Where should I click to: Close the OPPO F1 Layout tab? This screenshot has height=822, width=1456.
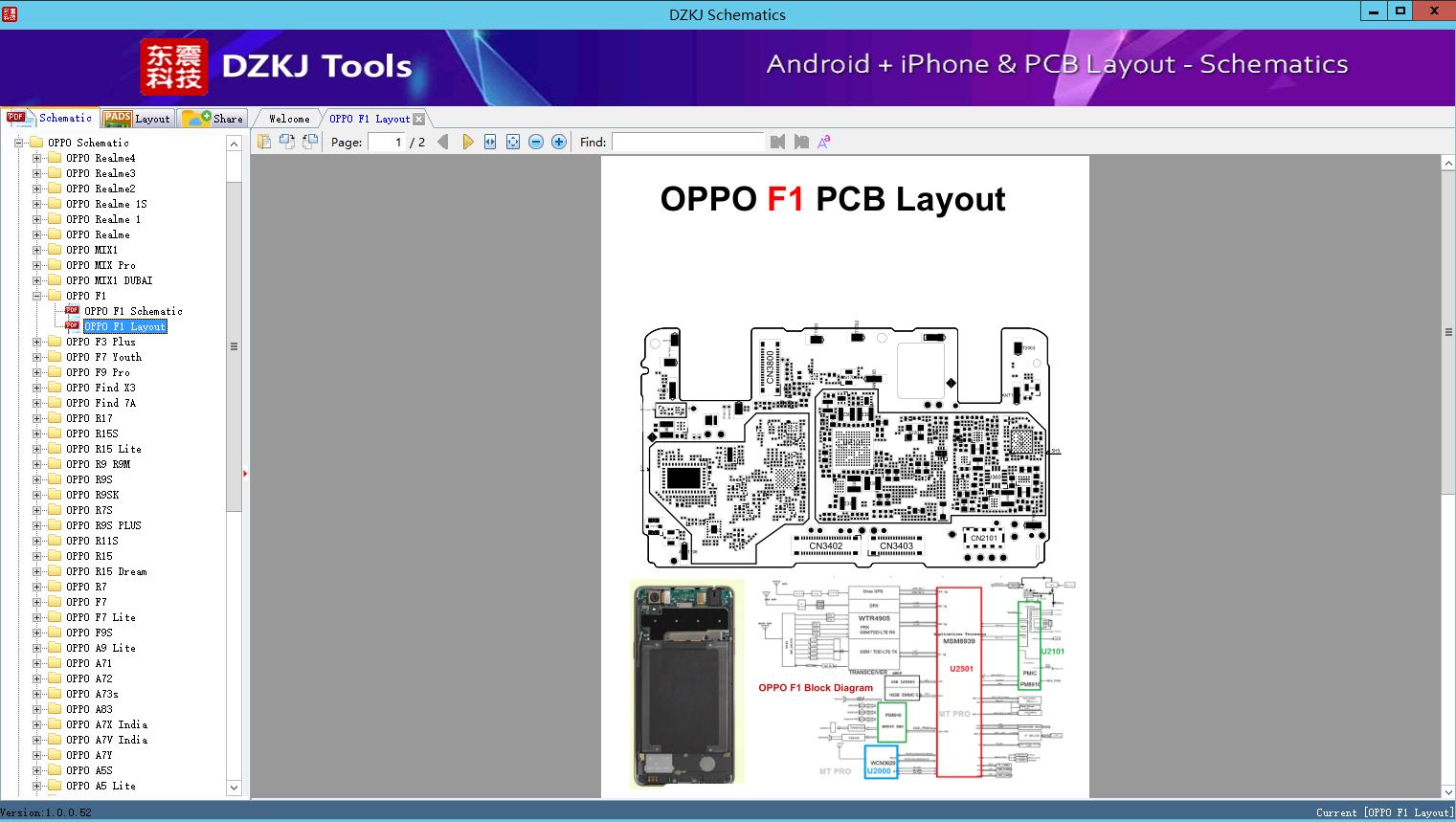pos(418,119)
